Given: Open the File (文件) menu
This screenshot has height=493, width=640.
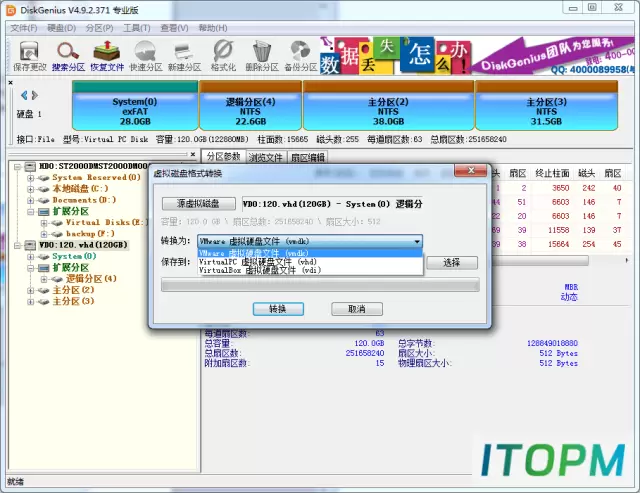Looking at the screenshot, I should (x=24, y=28).
